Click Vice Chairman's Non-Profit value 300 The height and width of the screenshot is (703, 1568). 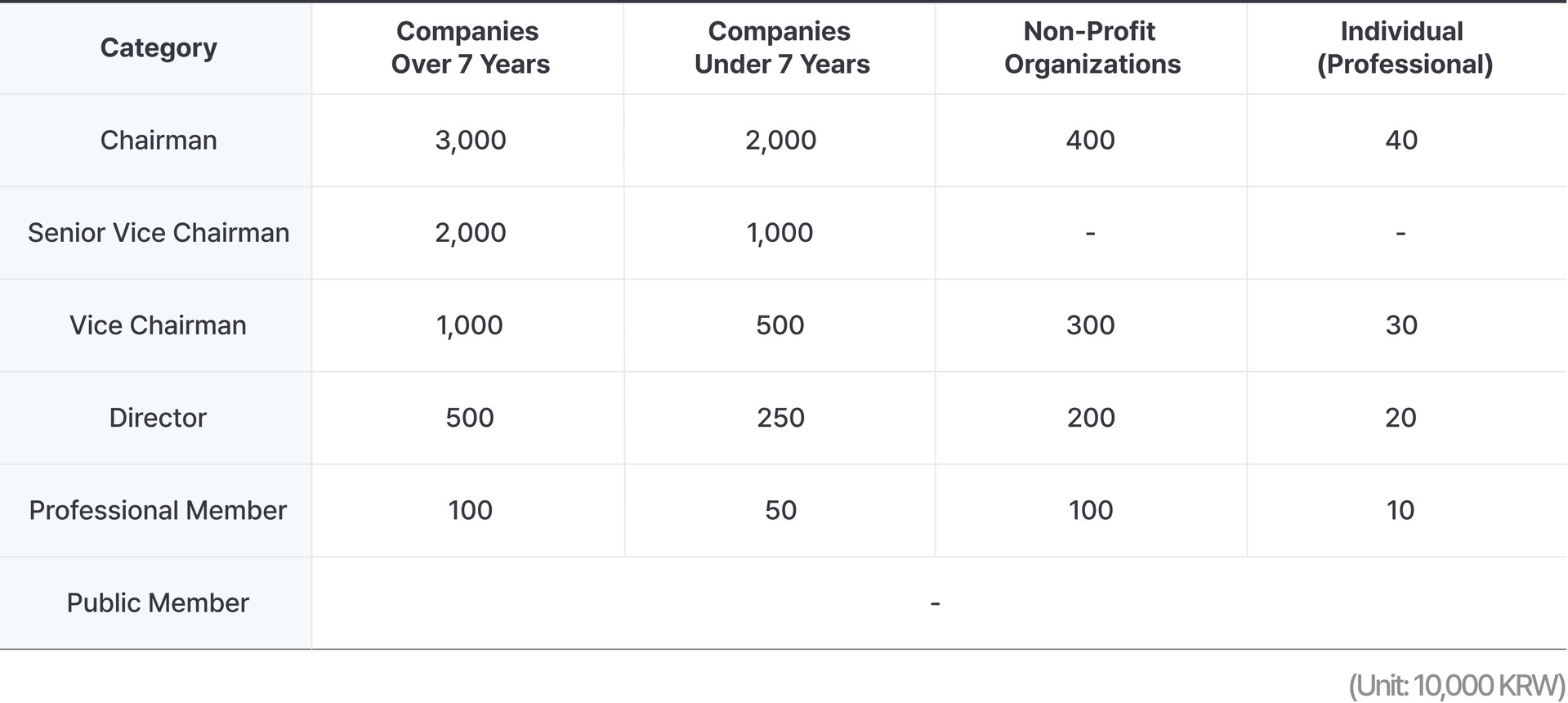click(x=1090, y=325)
